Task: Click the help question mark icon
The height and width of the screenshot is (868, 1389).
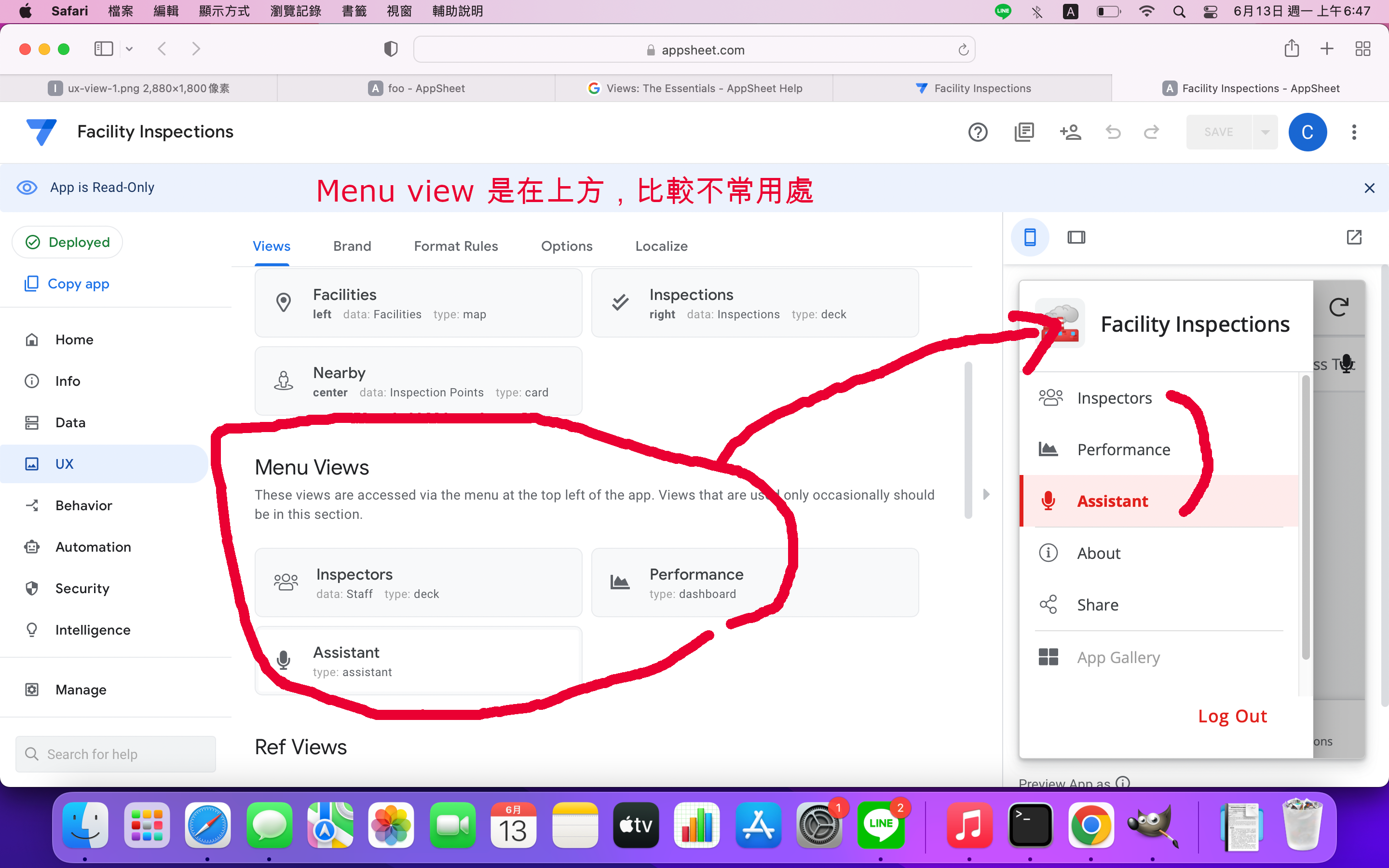Action: (x=978, y=133)
